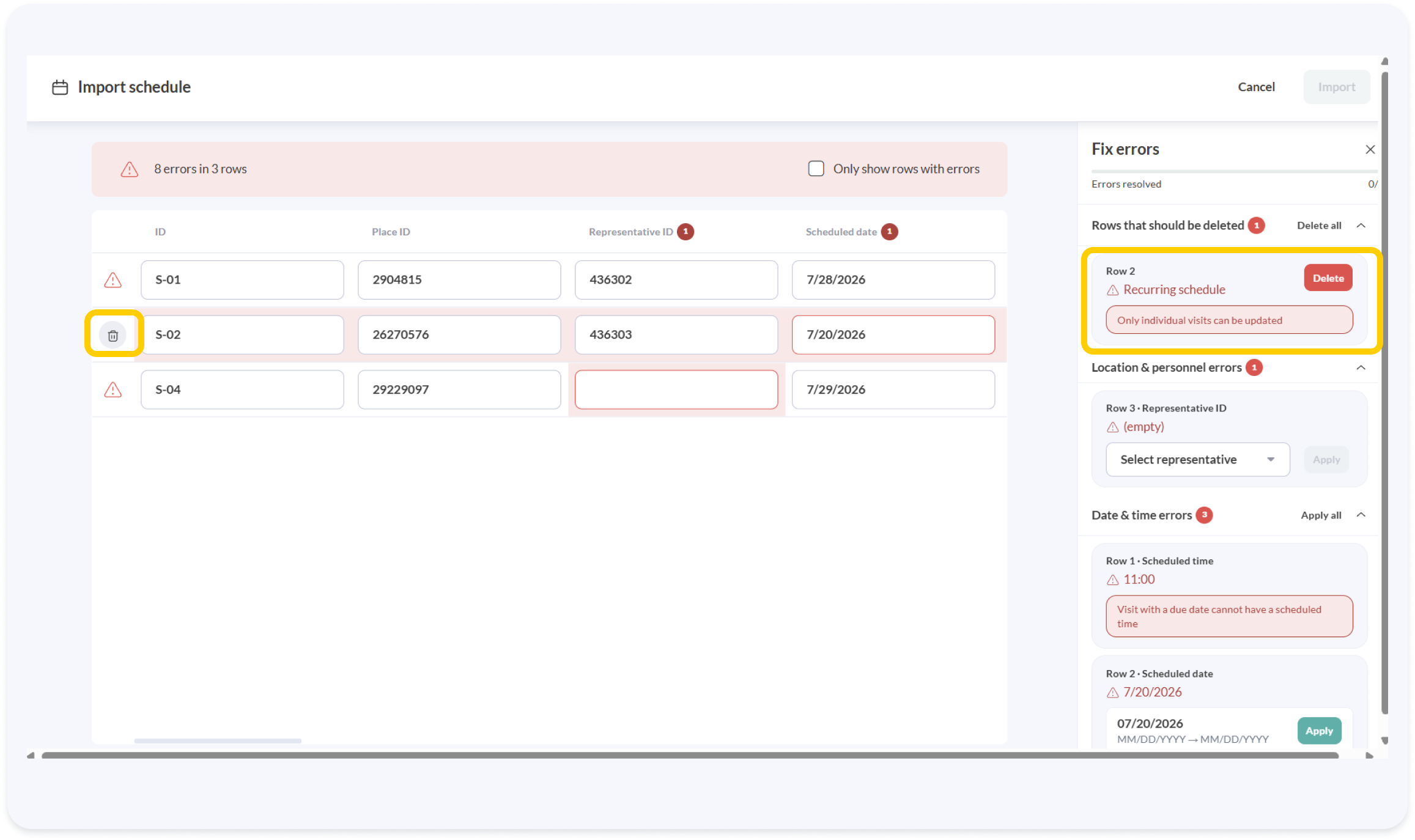Click Apply all for date errors
The height and width of the screenshot is (840, 1415).
click(x=1321, y=515)
